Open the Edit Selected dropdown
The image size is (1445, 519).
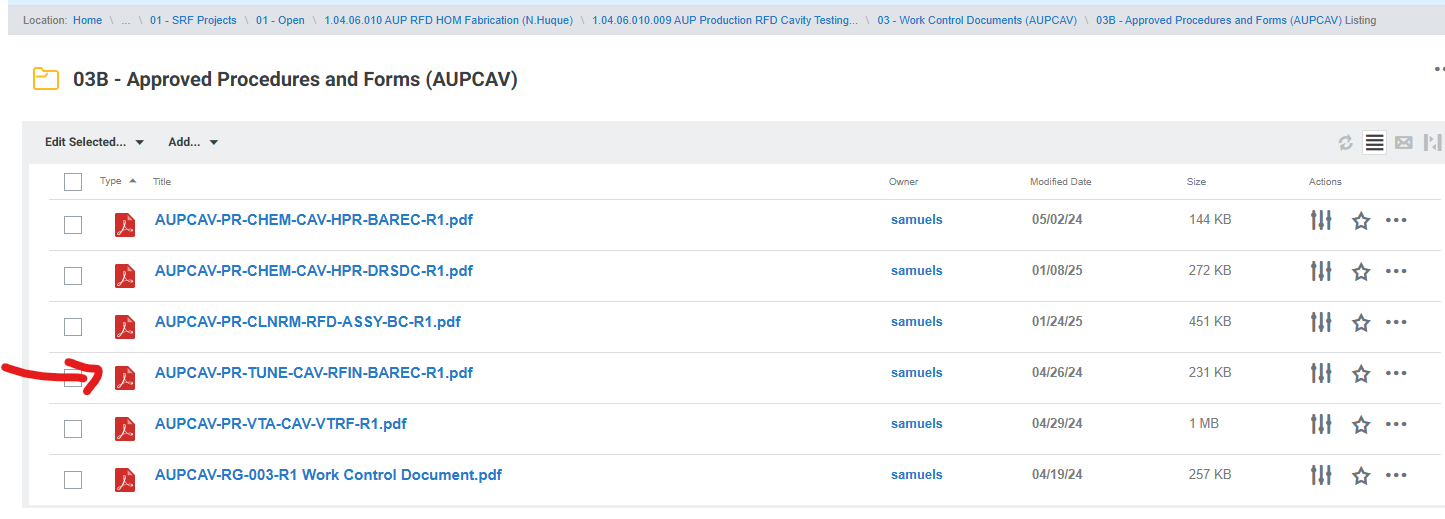94,142
